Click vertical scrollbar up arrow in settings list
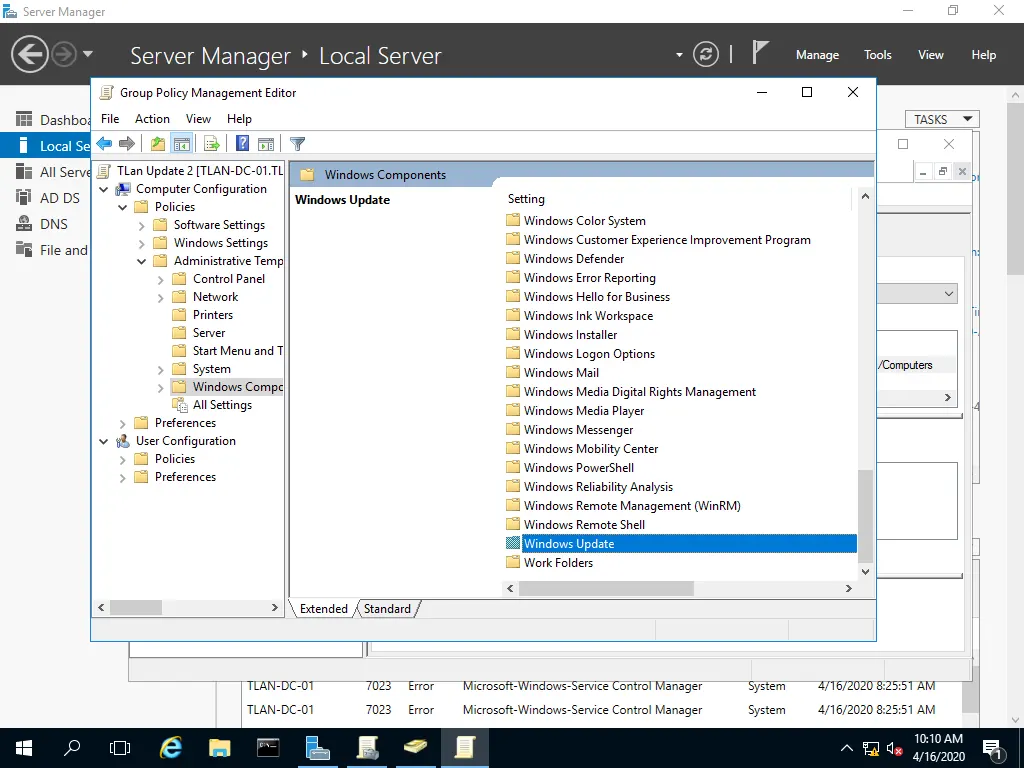 tap(865, 196)
